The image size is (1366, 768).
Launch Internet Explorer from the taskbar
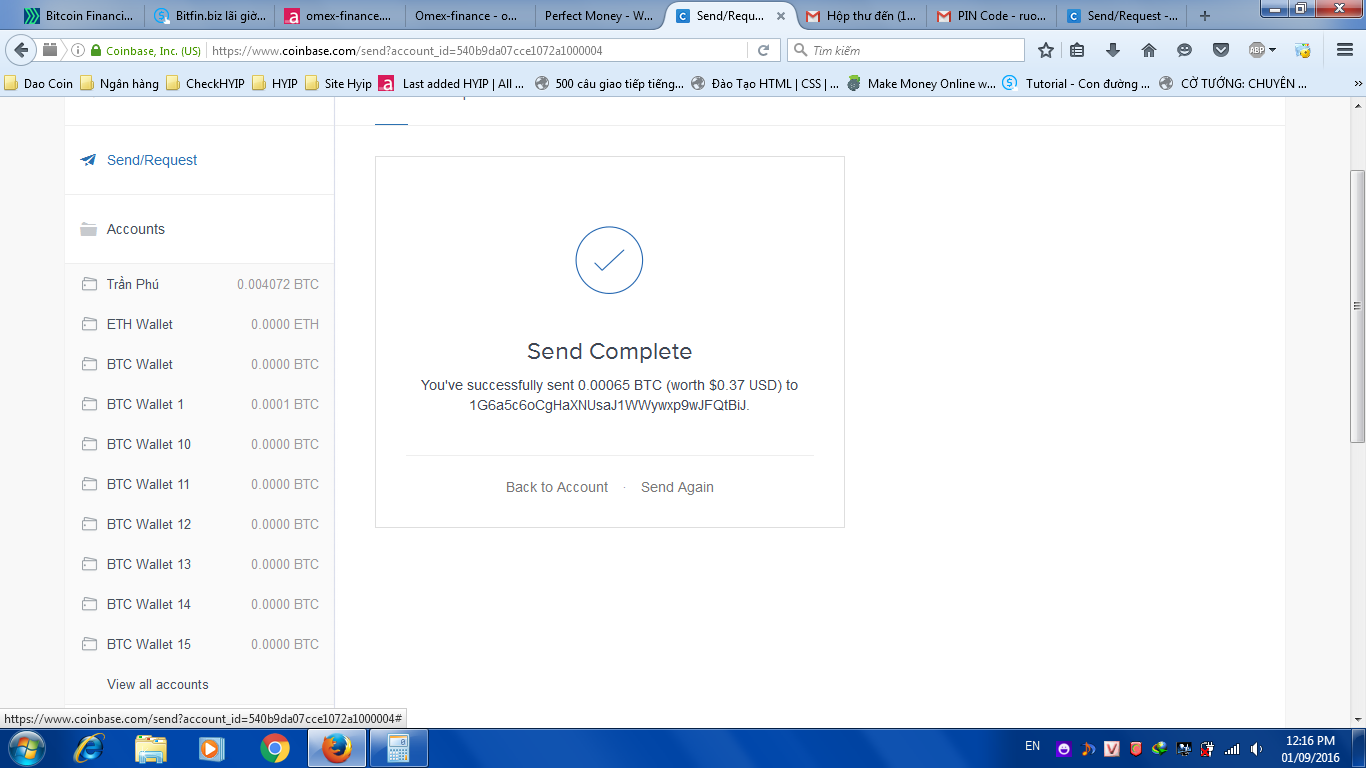pyautogui.click(x=89, y=748)
